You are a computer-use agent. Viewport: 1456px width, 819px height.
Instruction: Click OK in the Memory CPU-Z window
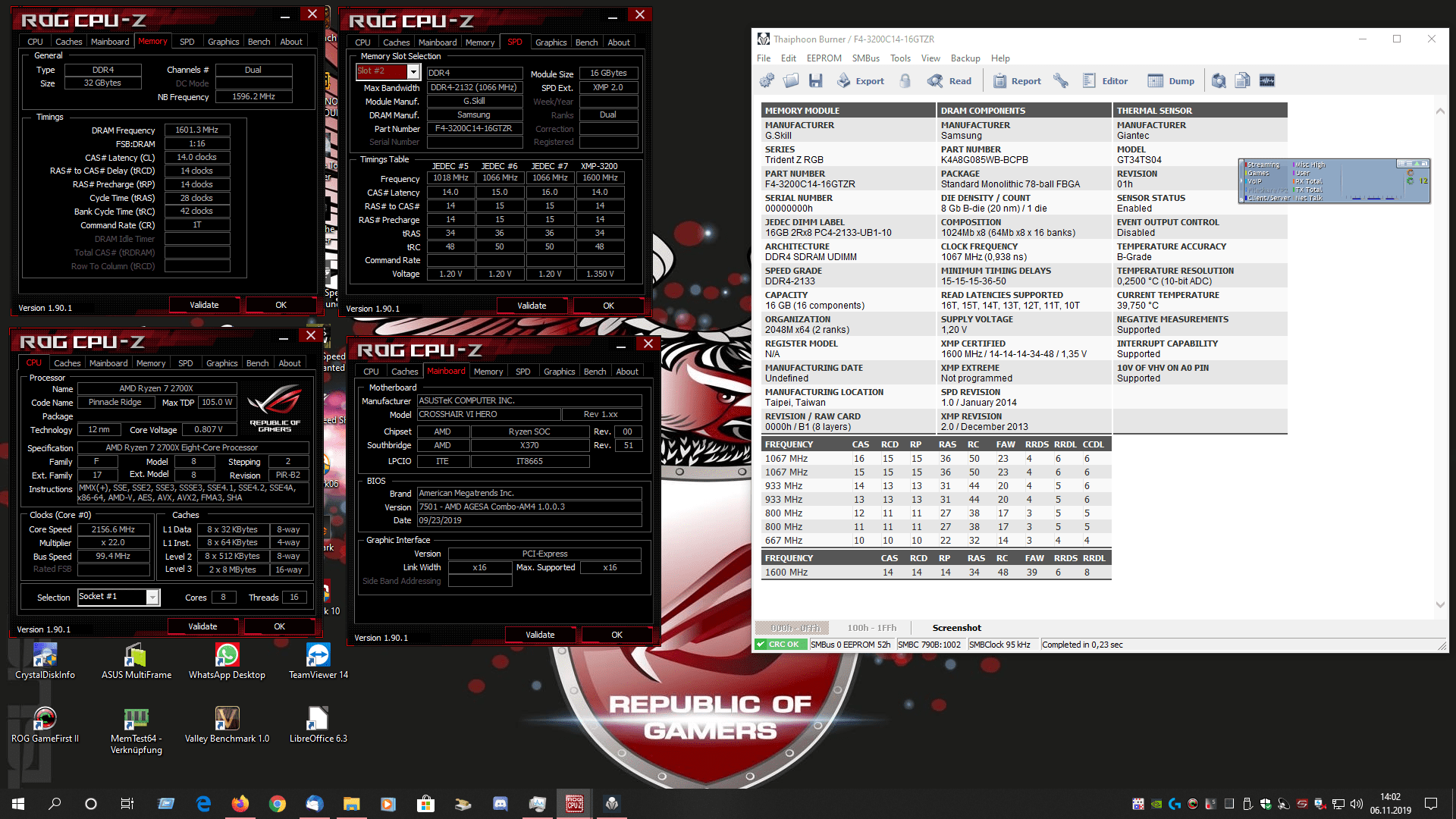281,305
